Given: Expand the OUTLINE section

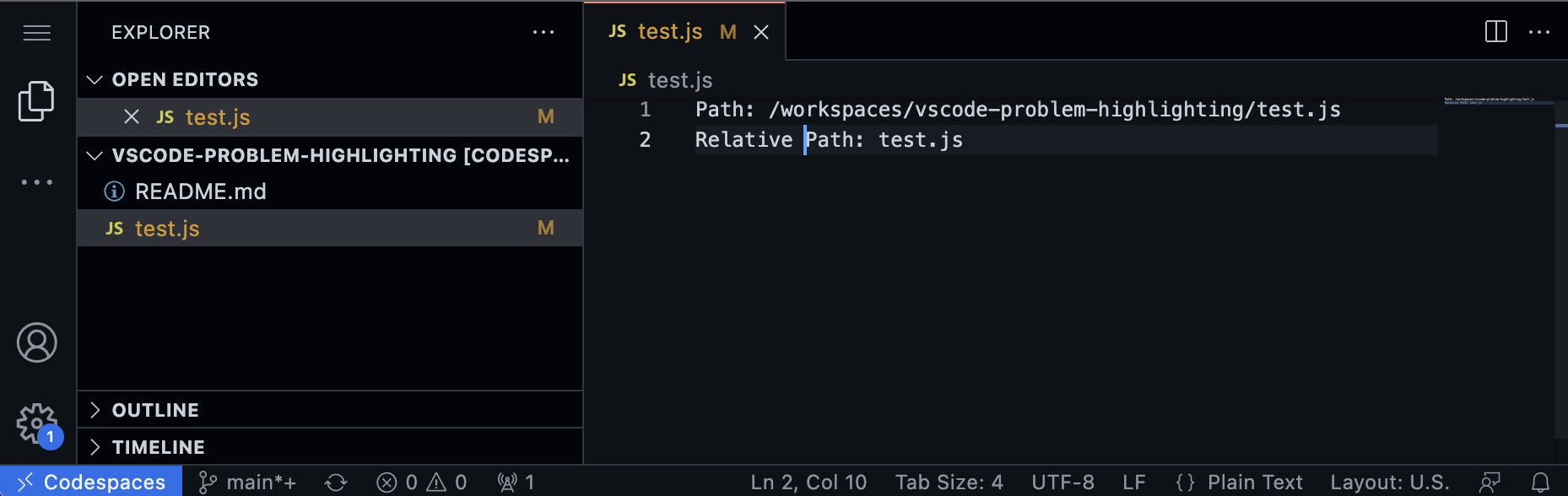Looking at the screenshot, I should (x=96, y=410).
